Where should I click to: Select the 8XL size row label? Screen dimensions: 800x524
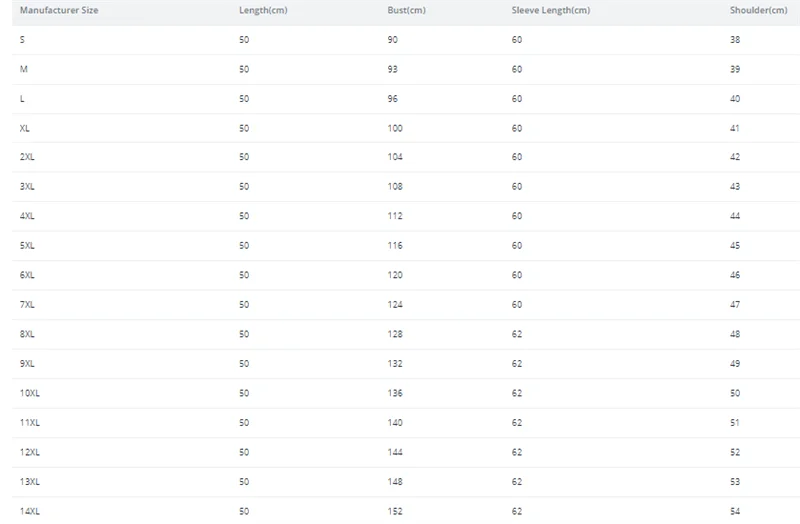point(27,335)
